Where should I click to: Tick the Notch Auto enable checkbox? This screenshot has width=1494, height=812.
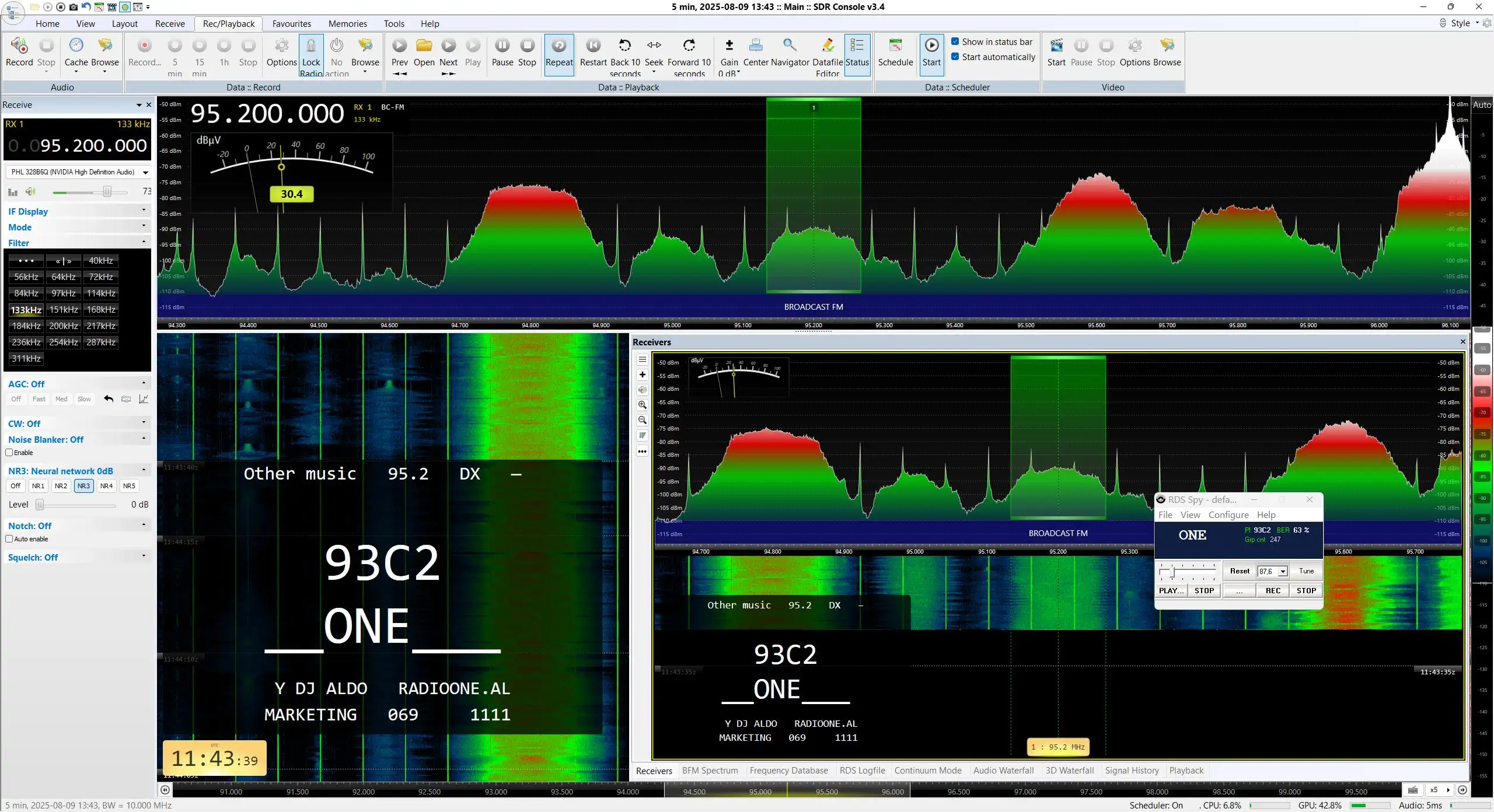[x=9, y=539]
